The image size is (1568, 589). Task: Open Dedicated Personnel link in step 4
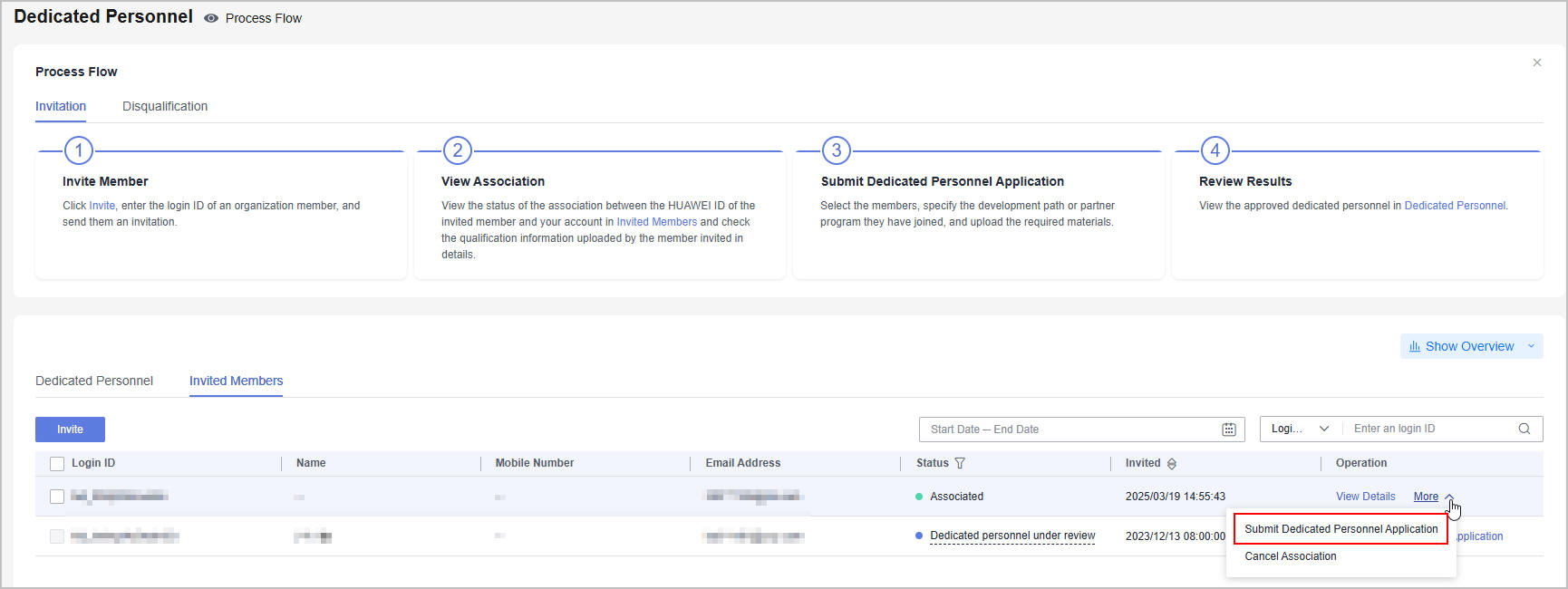pyautogui.click(x=1455, y=206)
